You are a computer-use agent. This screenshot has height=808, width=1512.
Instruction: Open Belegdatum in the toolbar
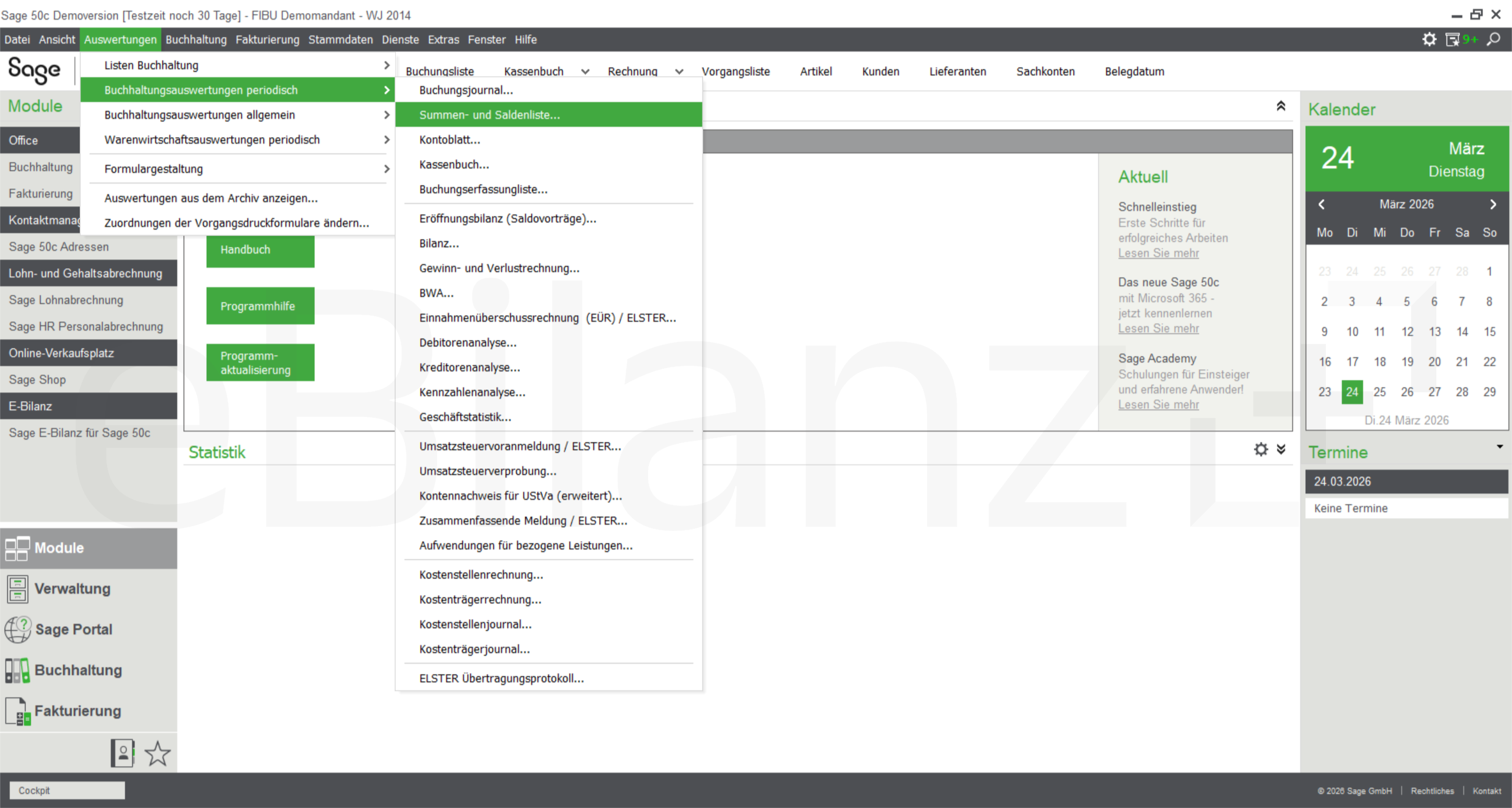tap(1134, 71)
